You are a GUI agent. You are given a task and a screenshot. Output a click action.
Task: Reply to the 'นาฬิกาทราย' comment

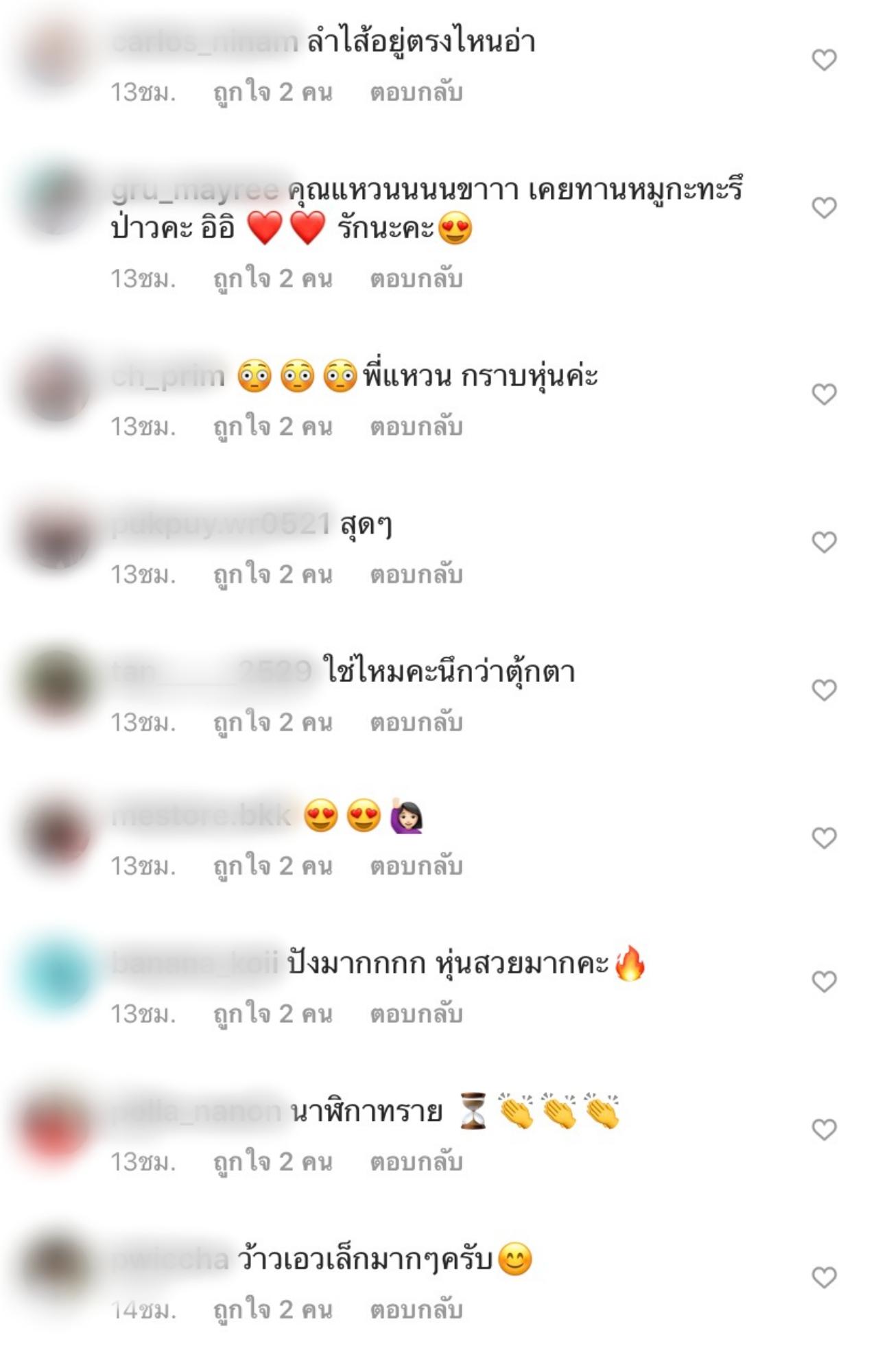pos(416,1161)
